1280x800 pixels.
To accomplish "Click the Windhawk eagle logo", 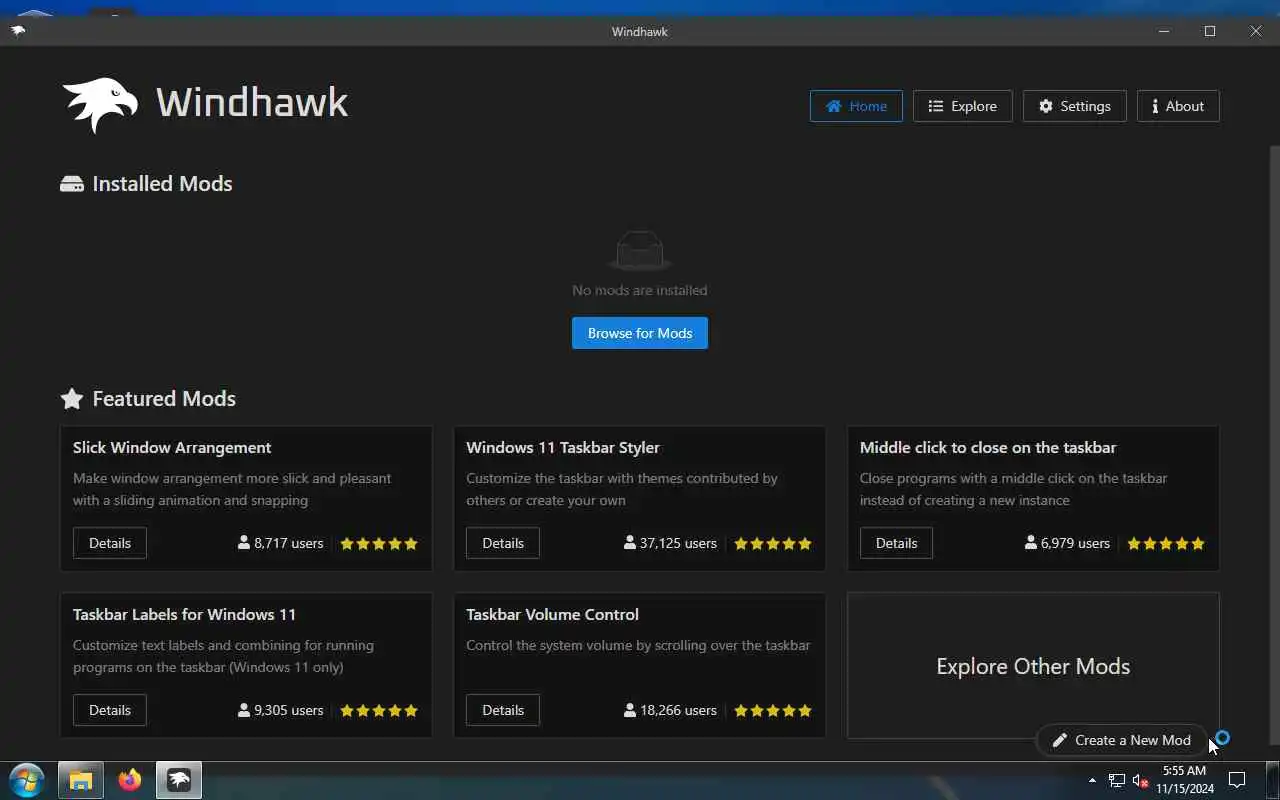I will tap(100, 104).
